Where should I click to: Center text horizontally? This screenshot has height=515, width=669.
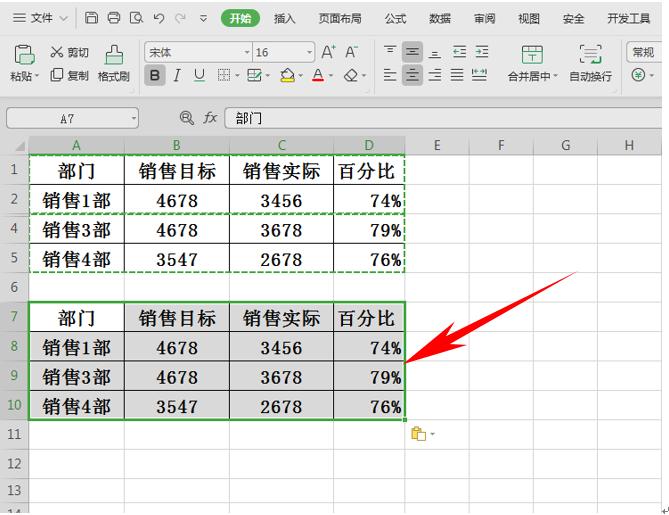pos(412,76)
